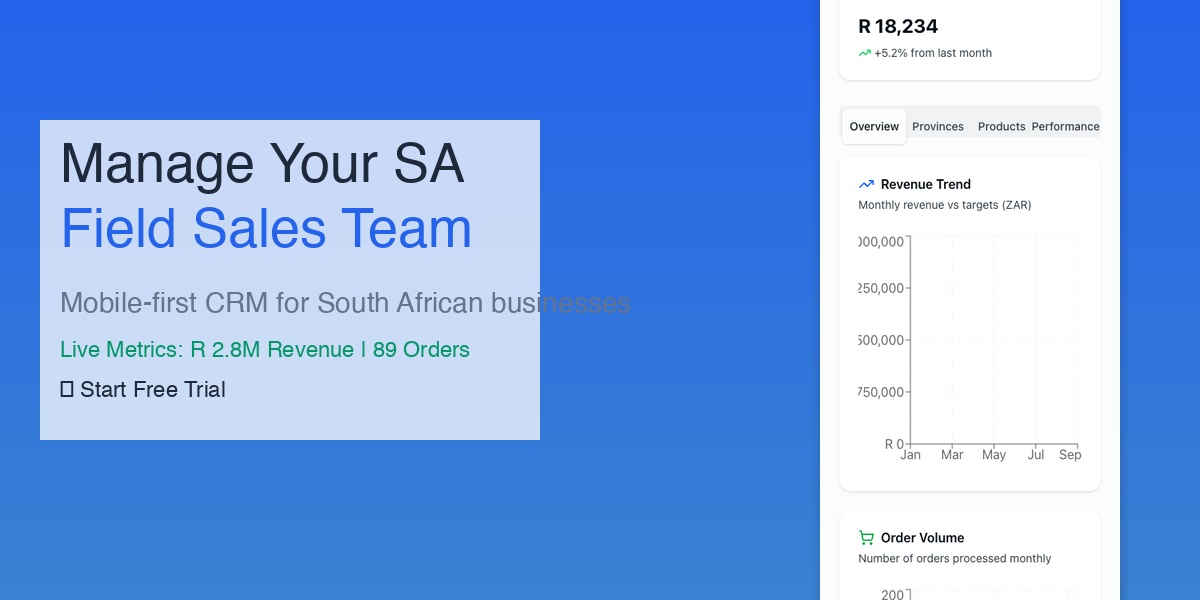Click the blue Revenue Trend chart icon
Viewport: 1200px width, 600px height.
click(x=866, y=184)
